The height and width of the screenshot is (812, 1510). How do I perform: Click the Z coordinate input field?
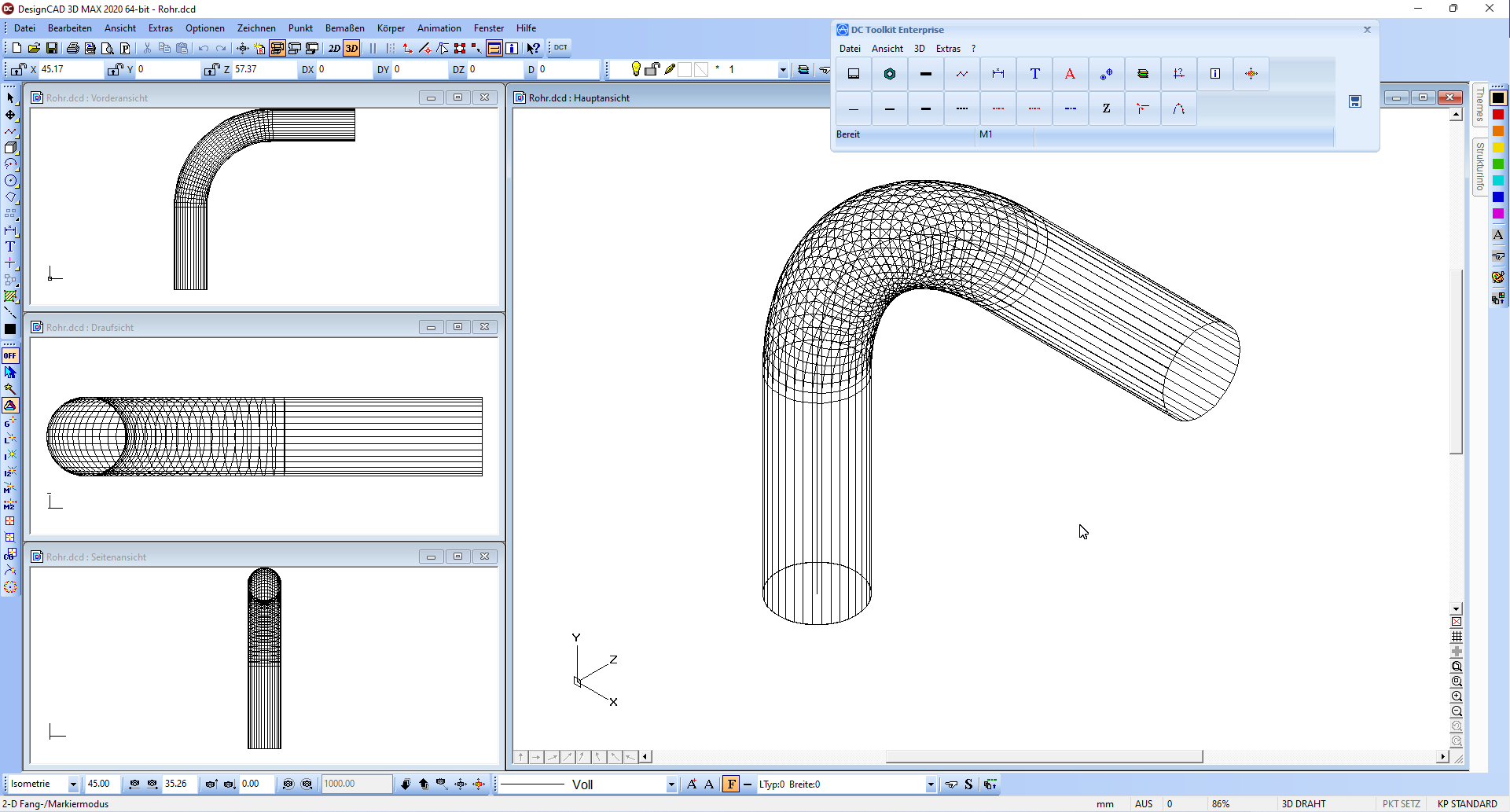pos(263,69)
